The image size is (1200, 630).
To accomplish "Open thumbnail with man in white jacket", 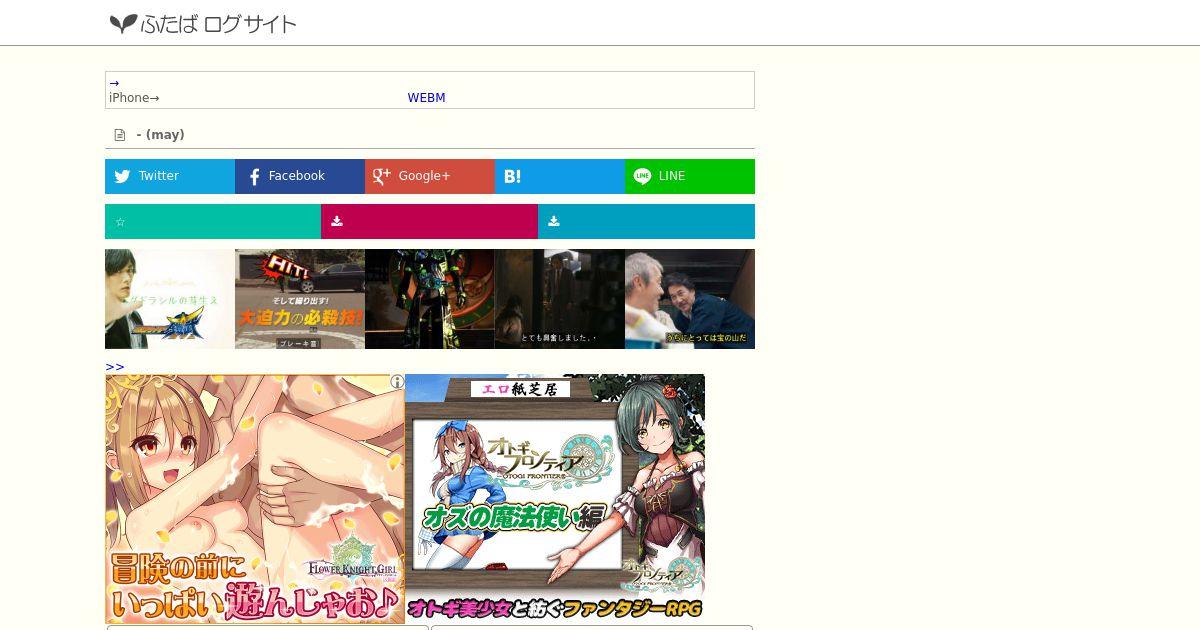I will click(x=170, y=299).
